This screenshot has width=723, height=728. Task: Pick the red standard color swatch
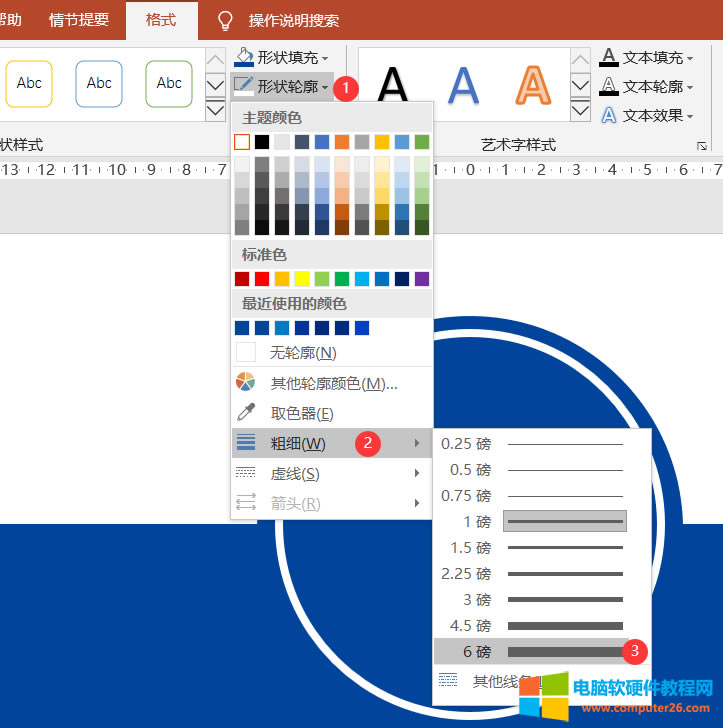pos(262,278)
